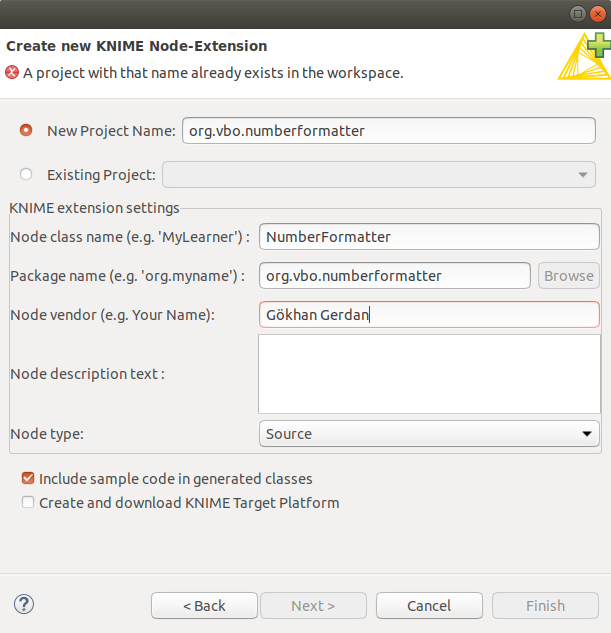Click the Cancel button

point(429,606)
